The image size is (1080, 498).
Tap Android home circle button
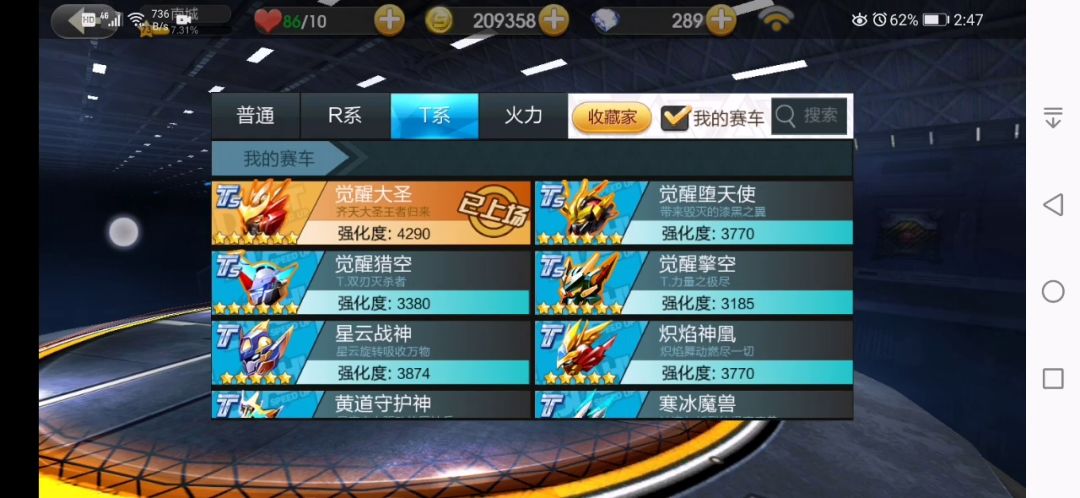coord(1052,291)
